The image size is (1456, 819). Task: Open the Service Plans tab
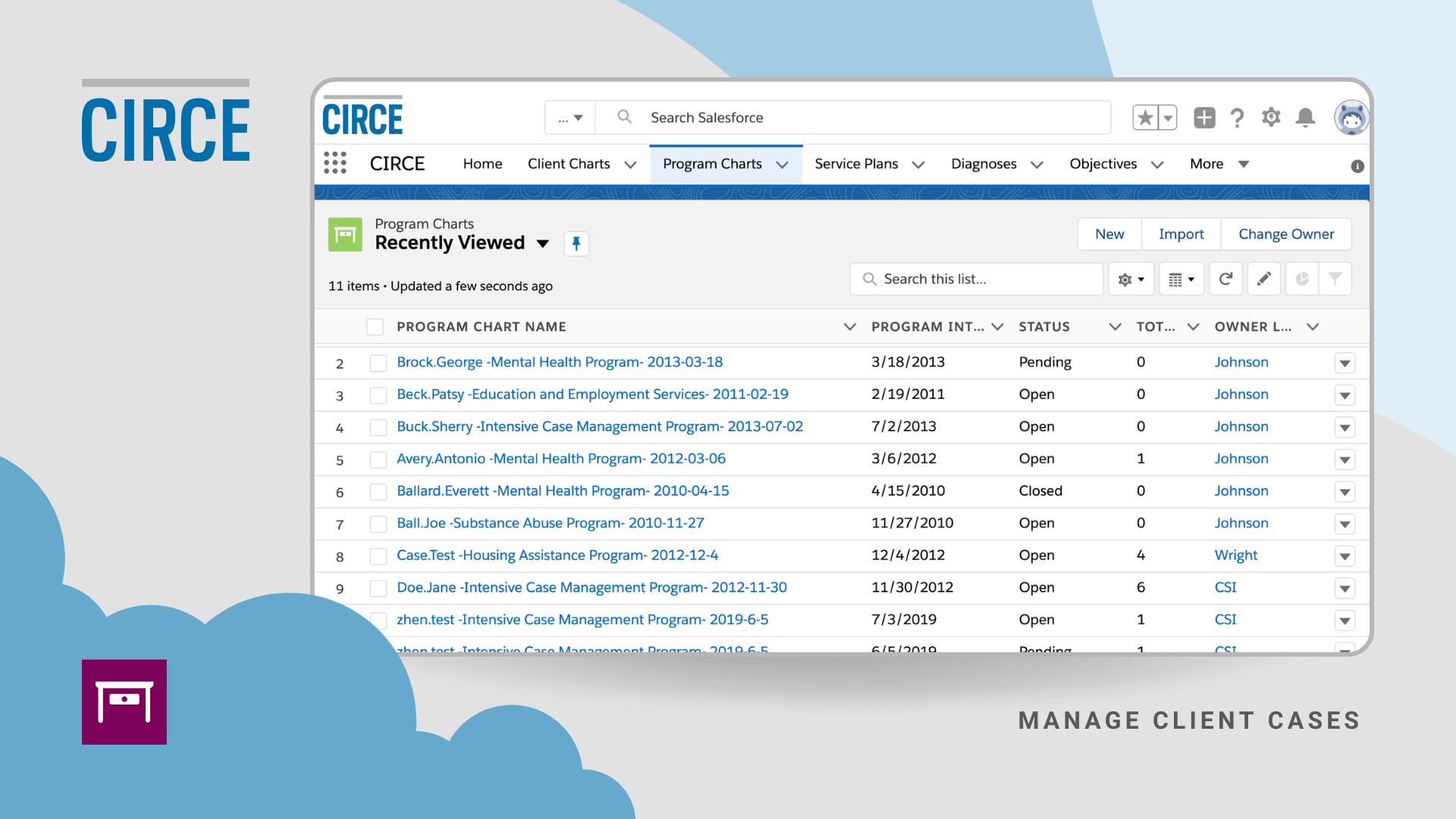point(856,164)
